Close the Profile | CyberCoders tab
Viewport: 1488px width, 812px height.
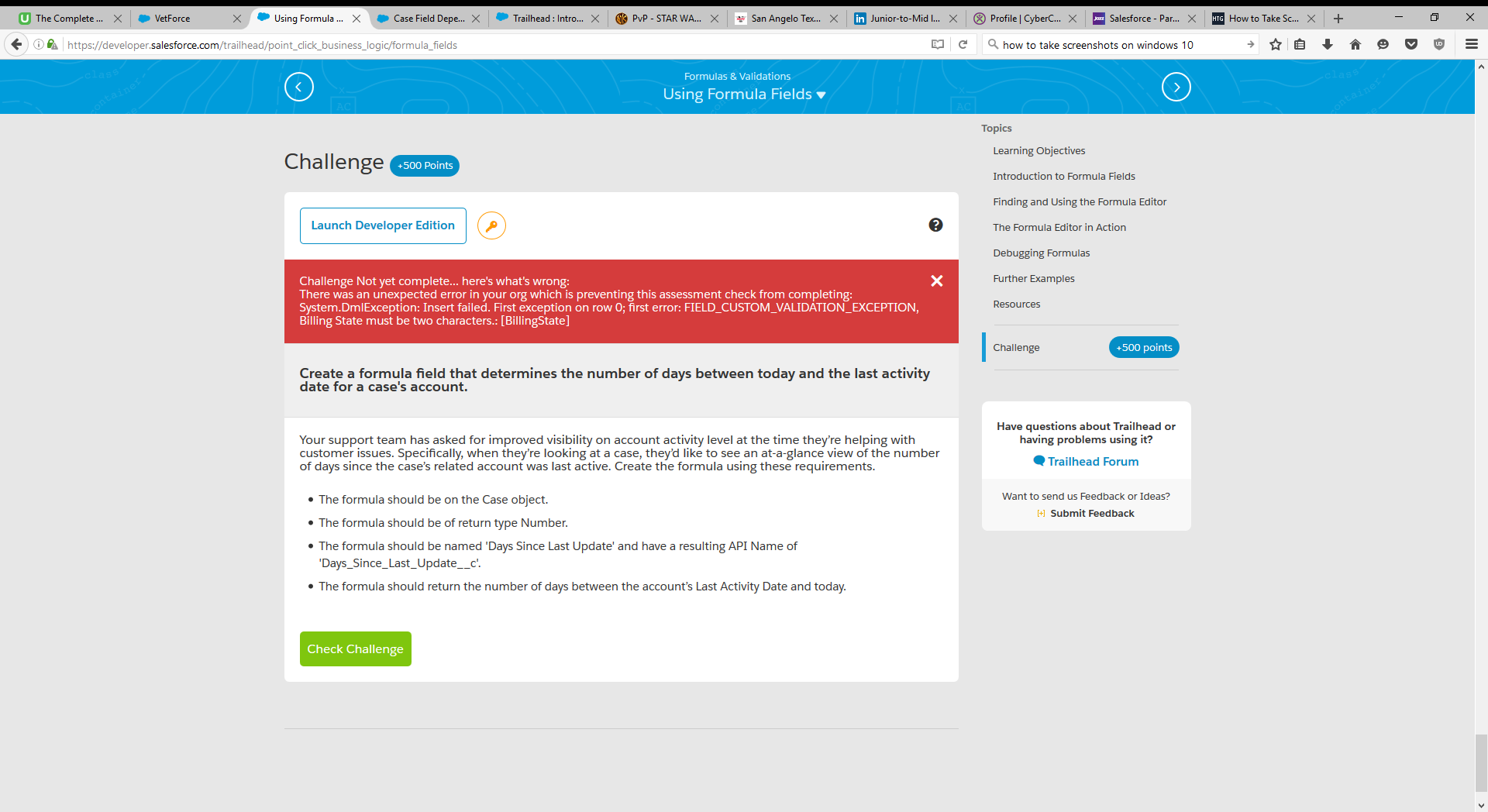(x=1073, y=19)
